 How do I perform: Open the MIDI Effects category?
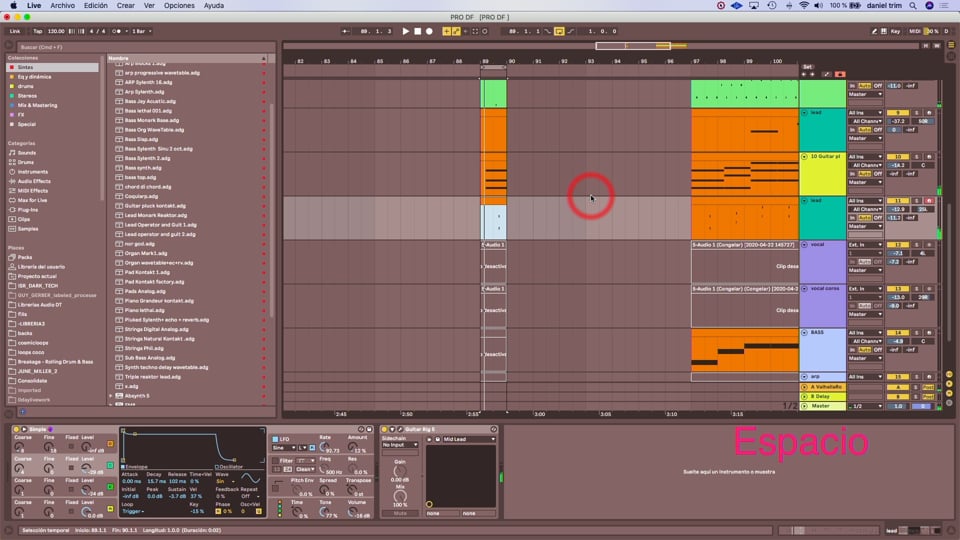pos(32,191)
